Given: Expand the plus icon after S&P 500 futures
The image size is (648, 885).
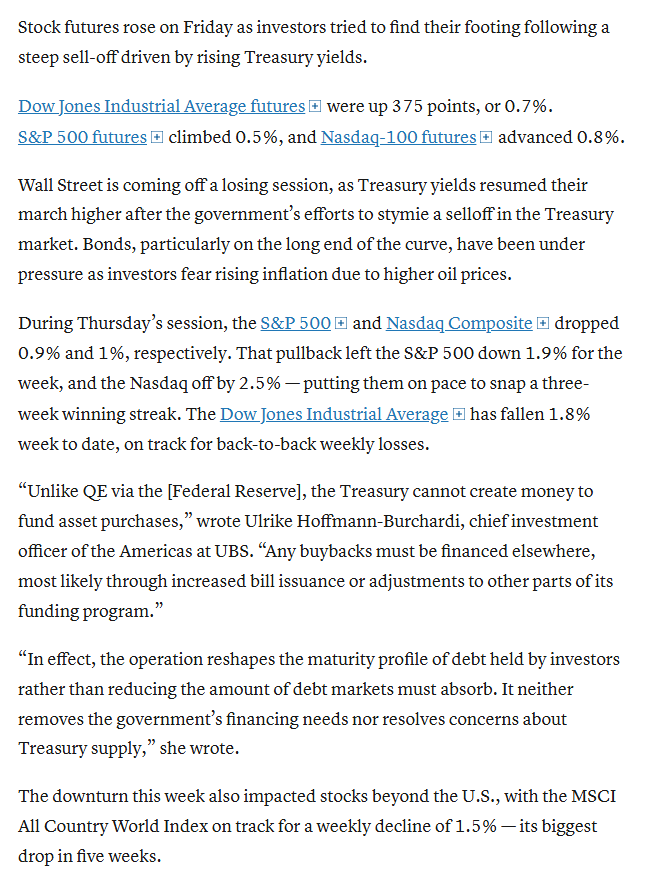Looking at the screenshot, I should [x=157, y=137].
